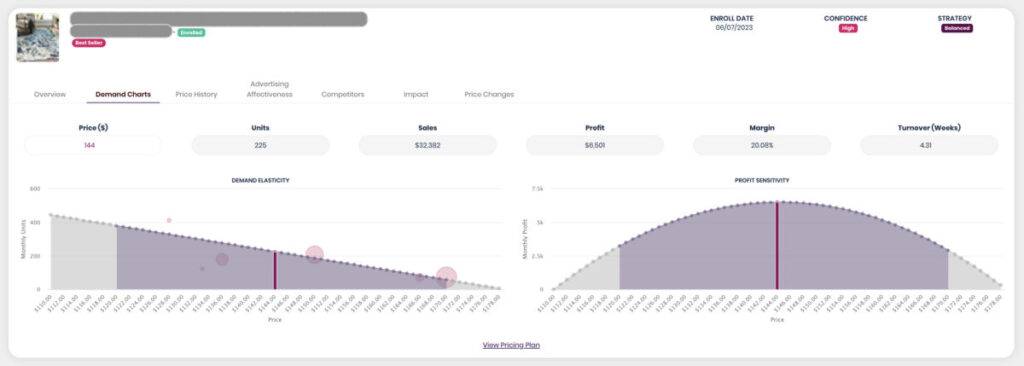Click the small bubble near $128 in demand chart
This screenshot has height=366, width=1024.
point(169,220)
